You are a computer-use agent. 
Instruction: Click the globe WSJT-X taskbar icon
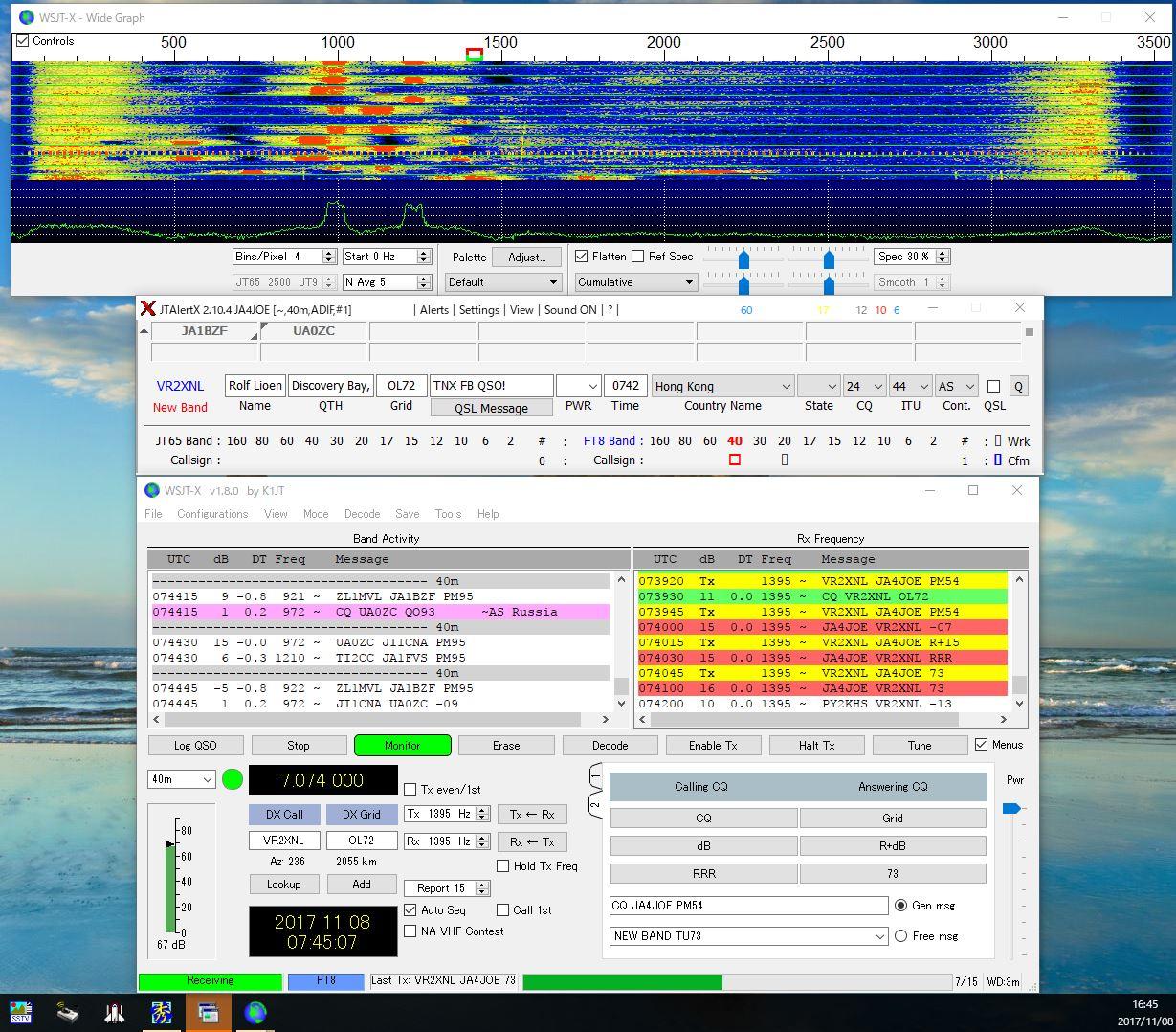(x=255, y=1012)
